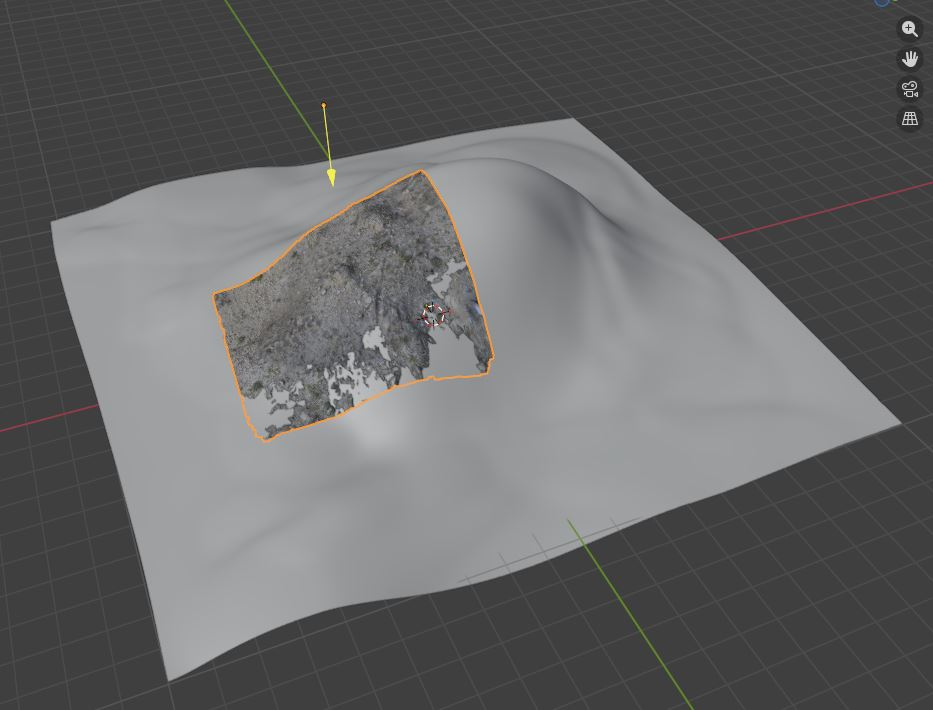Switch perspective/orthographic with grid icon

click(x=910, y=119)
